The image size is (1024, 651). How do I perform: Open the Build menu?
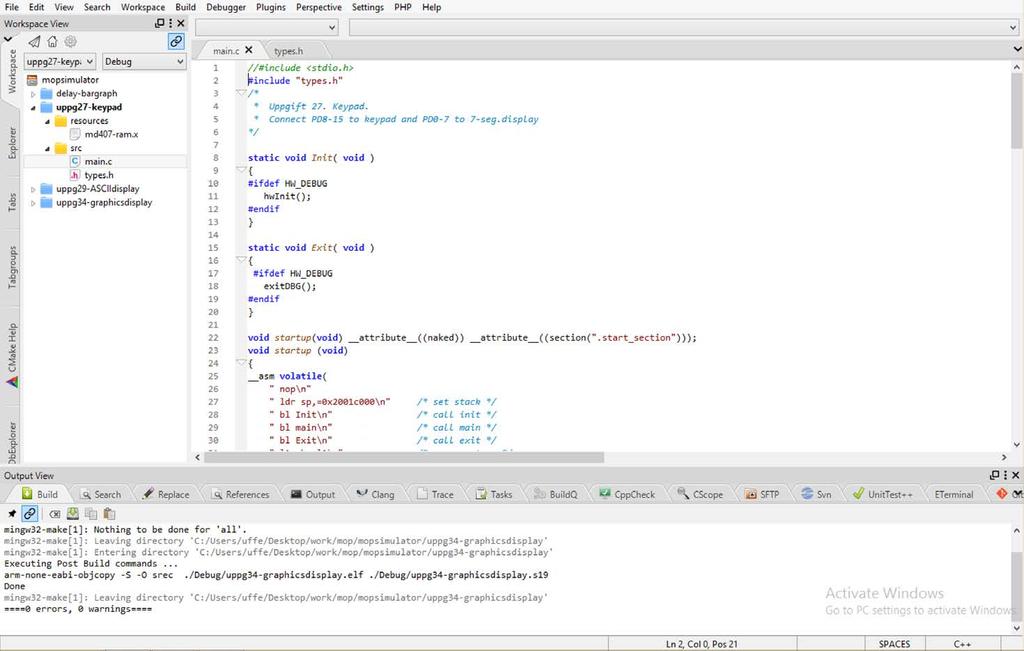[x=185, y=7]
